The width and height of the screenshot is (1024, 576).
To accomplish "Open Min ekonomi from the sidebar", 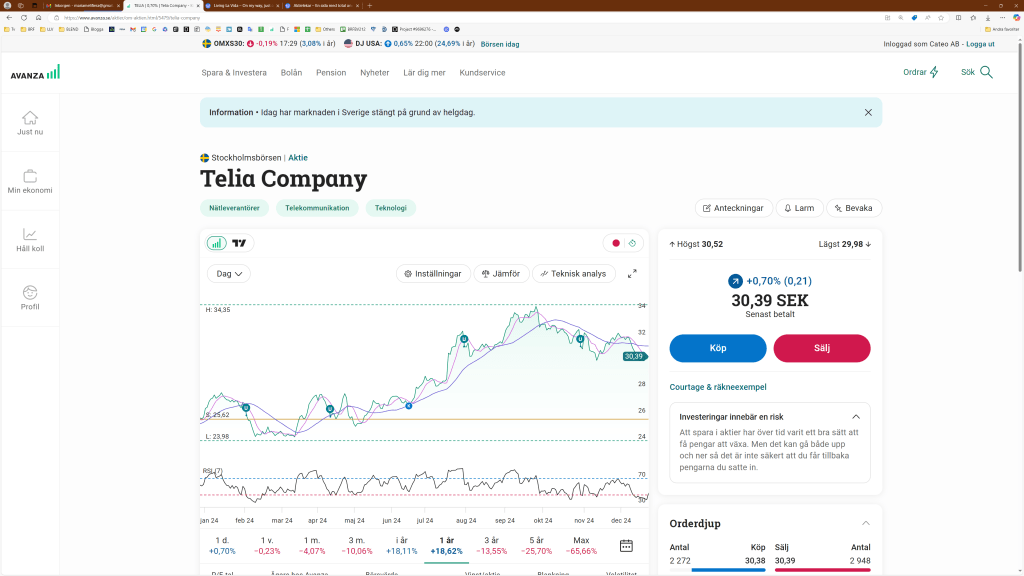I will coord(30,176).
